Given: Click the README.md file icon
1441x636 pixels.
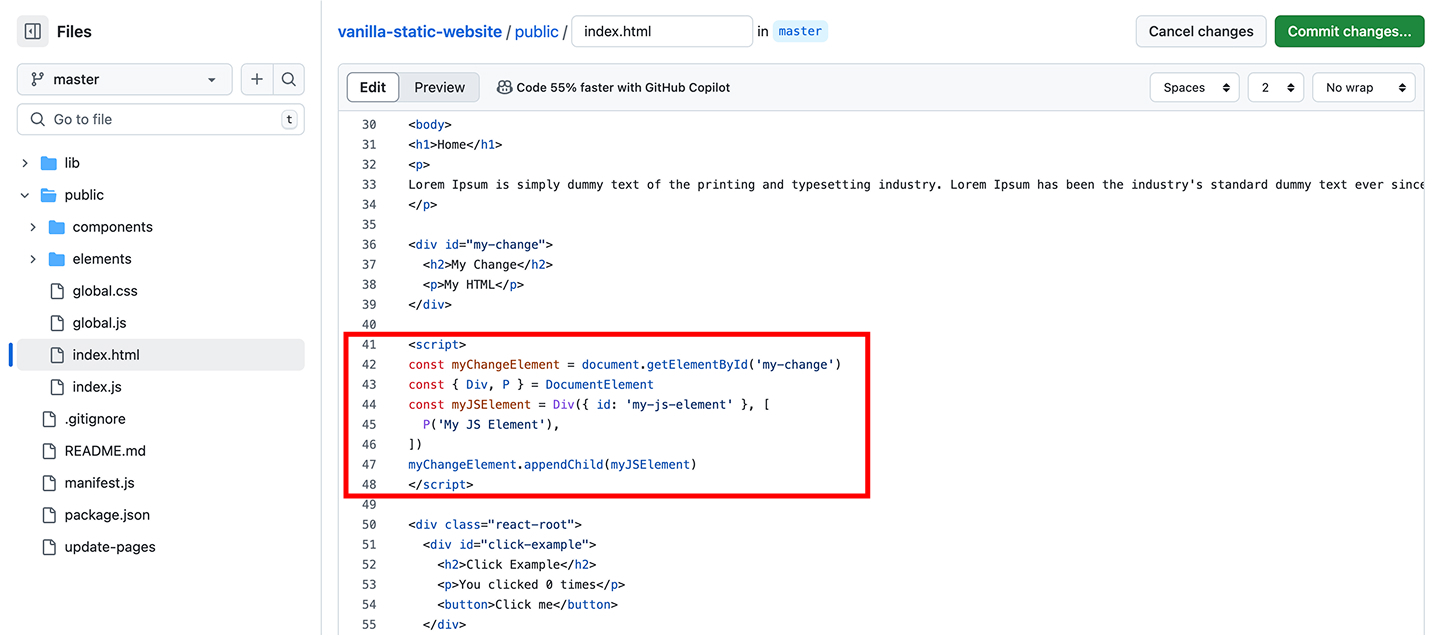Looking at the screenshot, I should 49,451.
